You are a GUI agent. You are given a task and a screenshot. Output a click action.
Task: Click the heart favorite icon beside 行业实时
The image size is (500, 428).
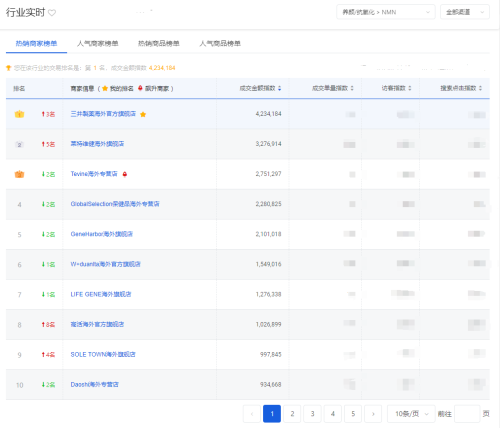52,13
